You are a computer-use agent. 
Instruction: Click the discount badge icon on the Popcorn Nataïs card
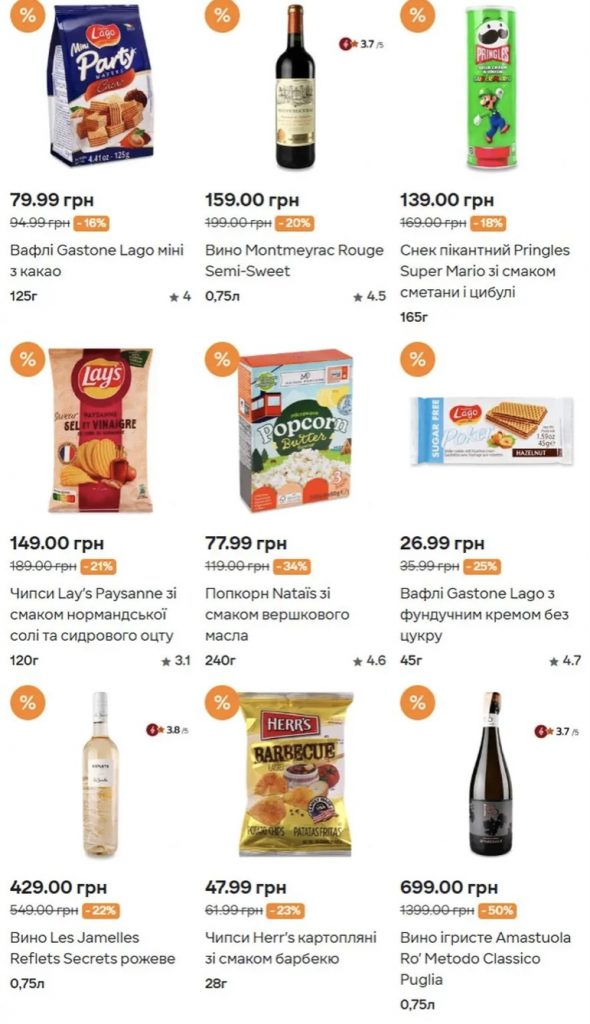click(220, 358)
